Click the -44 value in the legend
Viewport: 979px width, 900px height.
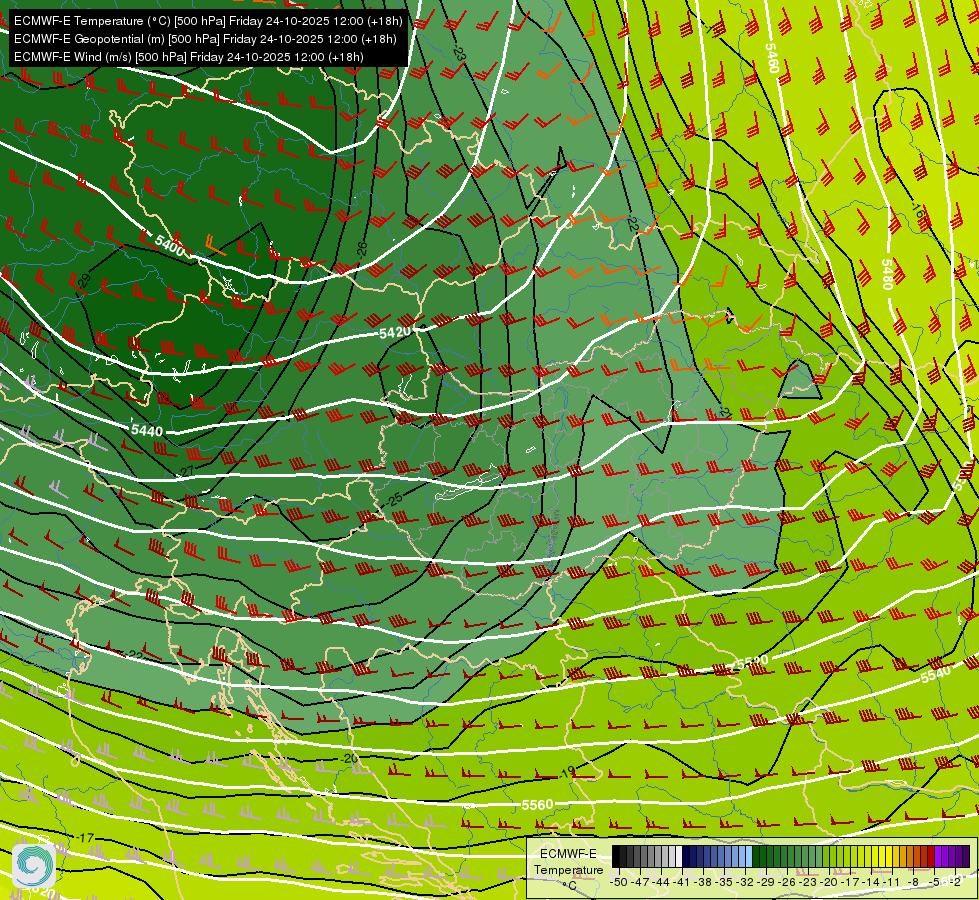(x=661, y=882)
